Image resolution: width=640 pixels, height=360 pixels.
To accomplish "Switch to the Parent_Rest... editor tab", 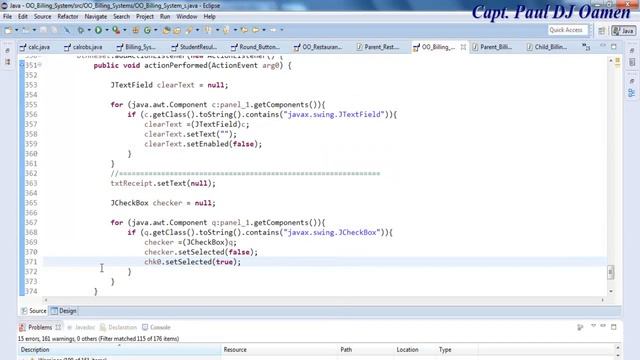I will pos(378,47).
